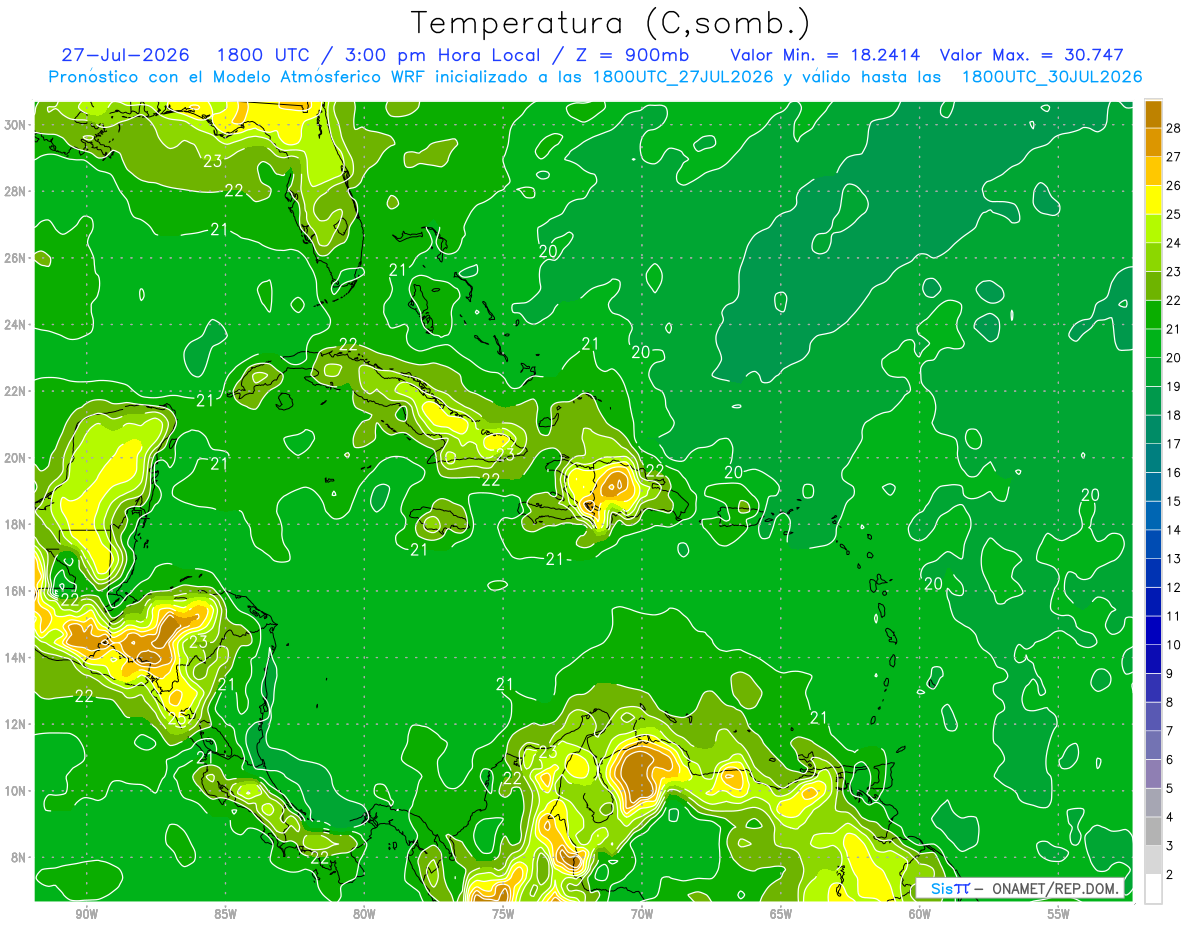1200x927 pixels.
Task: Pick the yellow swatch between 25 and 26 on scale
Action: (x=1154, y=200)
